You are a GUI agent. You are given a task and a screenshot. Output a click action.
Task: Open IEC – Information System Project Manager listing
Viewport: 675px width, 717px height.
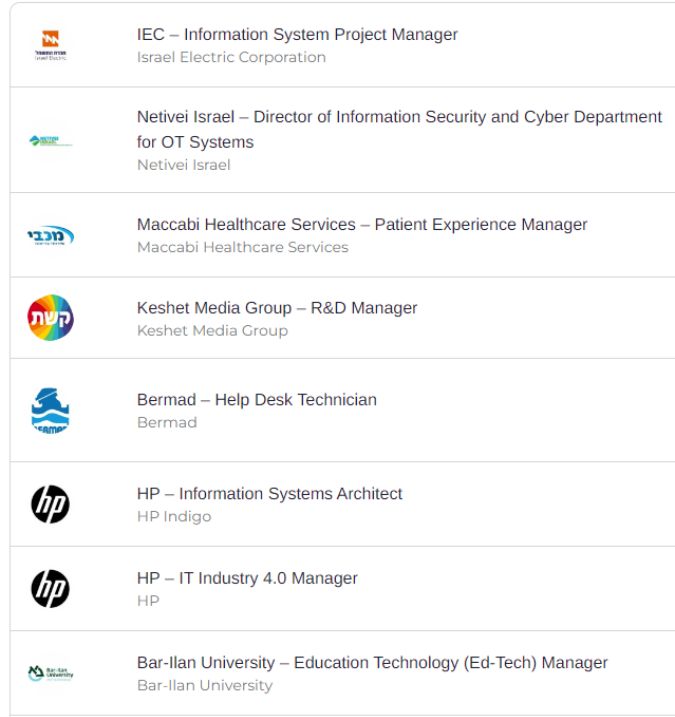297,34
